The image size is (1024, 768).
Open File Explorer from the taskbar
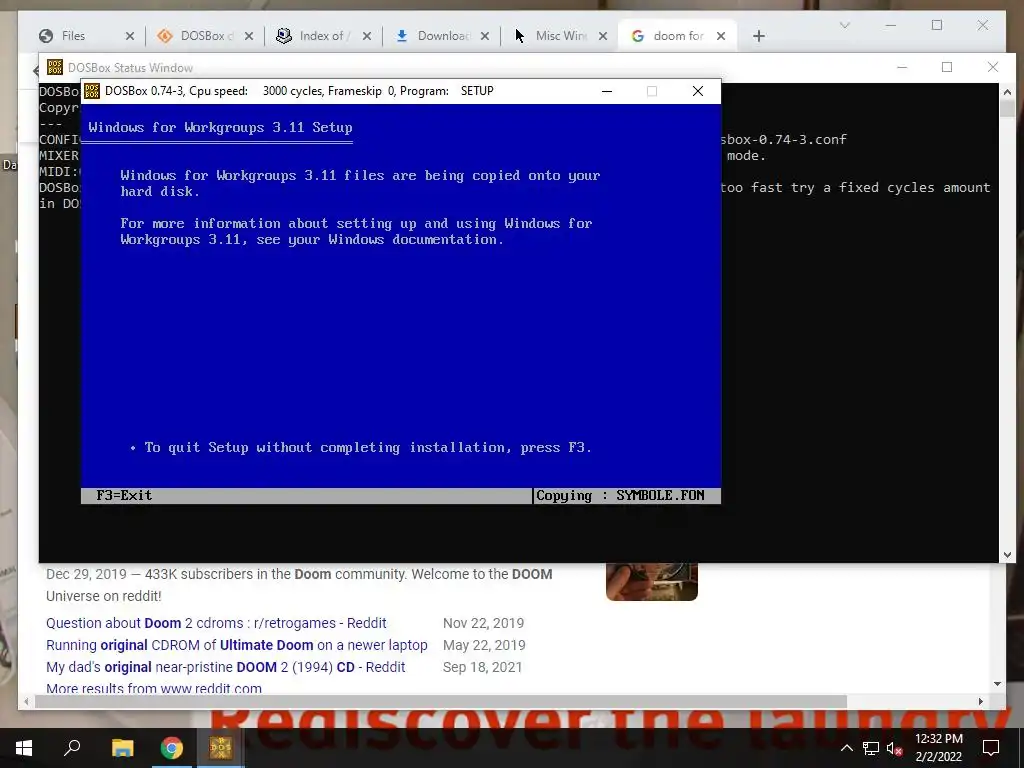pos(122,748)
